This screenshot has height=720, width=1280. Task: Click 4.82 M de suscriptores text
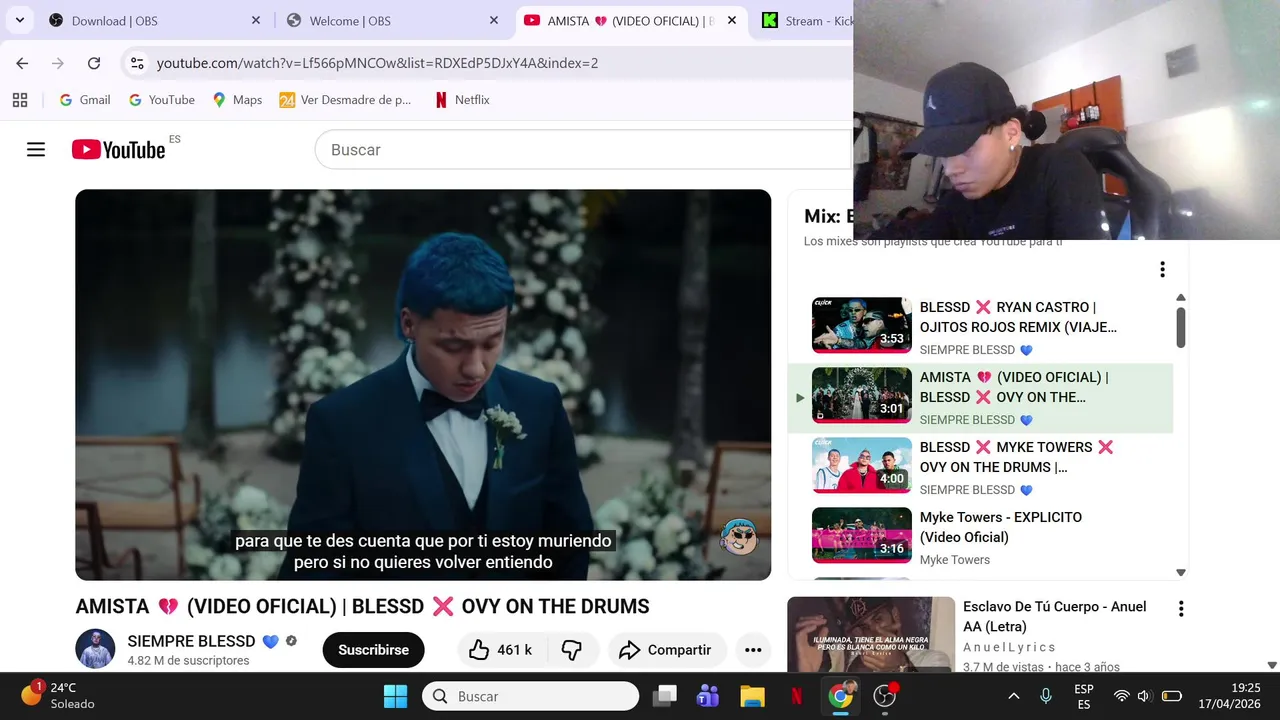point(188,661)
